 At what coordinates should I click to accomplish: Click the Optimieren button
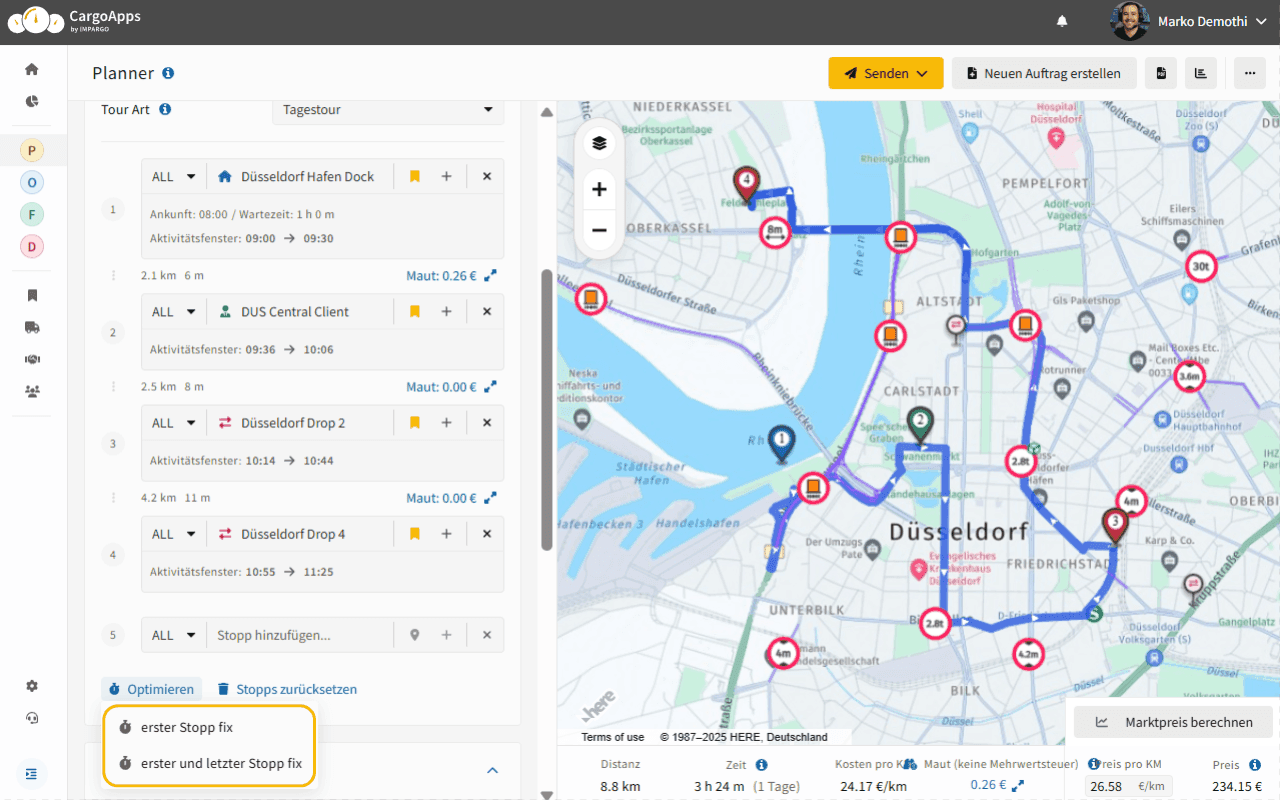click(x=151, y=688)
